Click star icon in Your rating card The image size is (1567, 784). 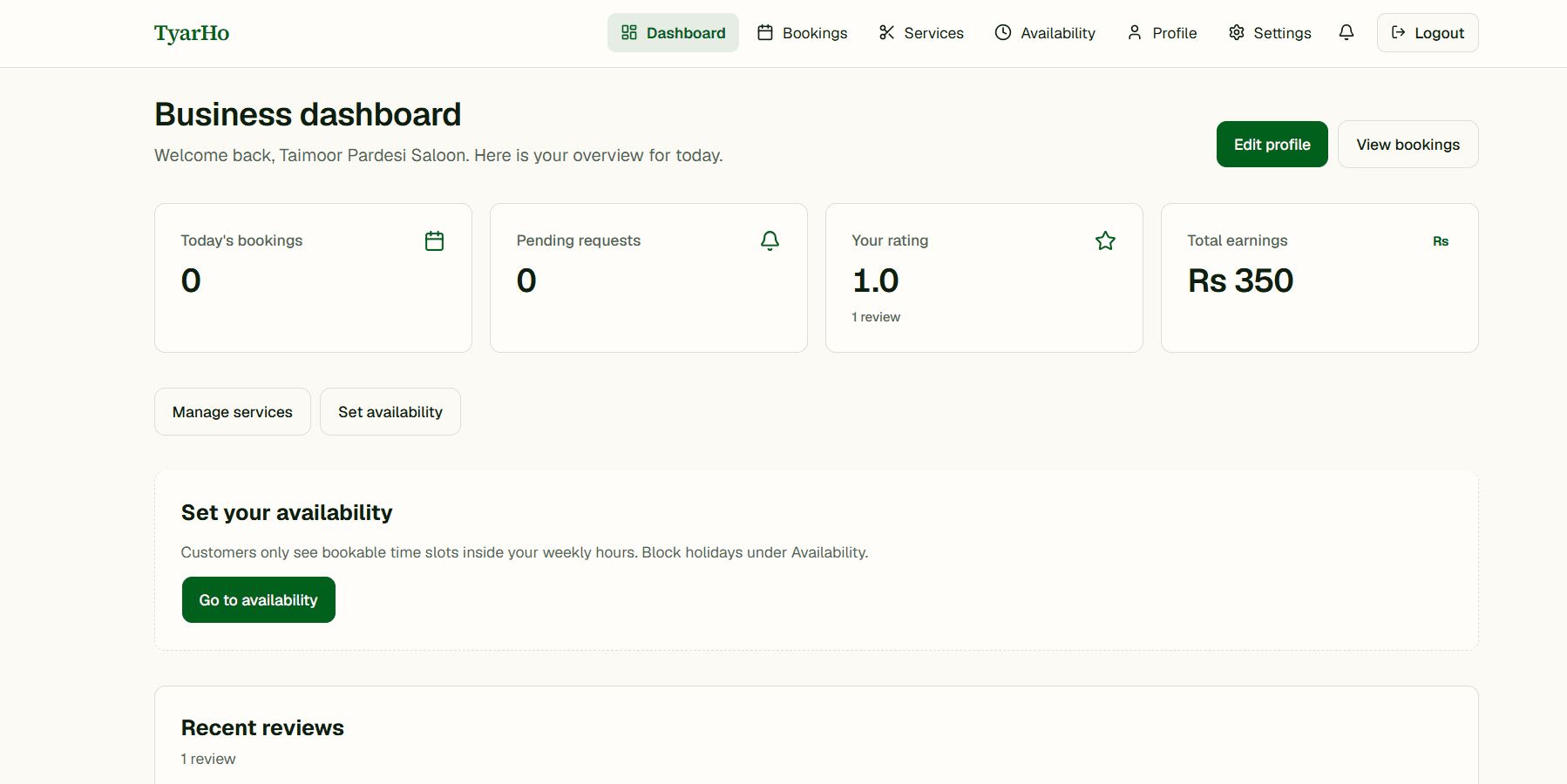[x=1106, y=241]
